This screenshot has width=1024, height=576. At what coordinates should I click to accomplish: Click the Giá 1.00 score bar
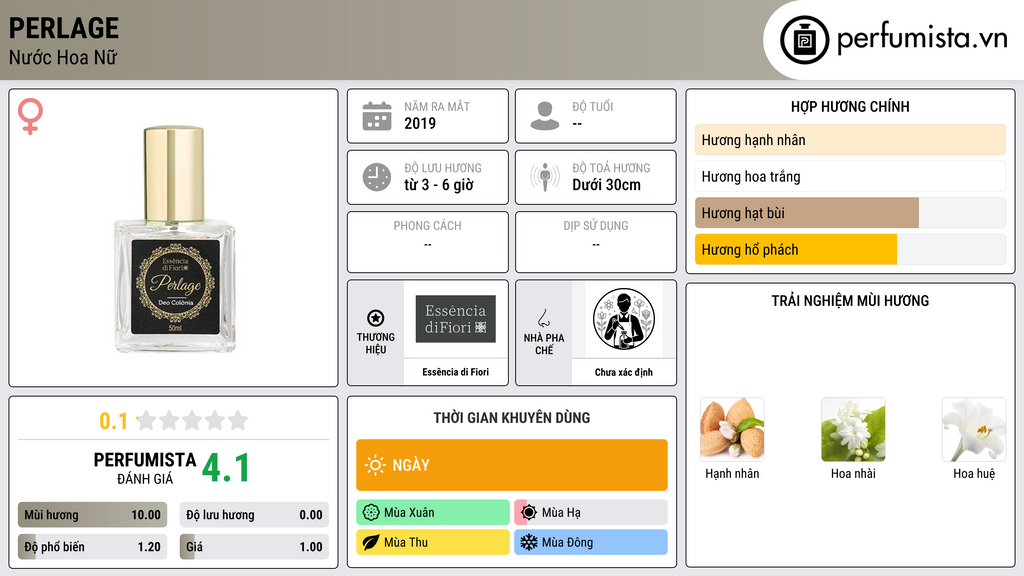[254, 547]
